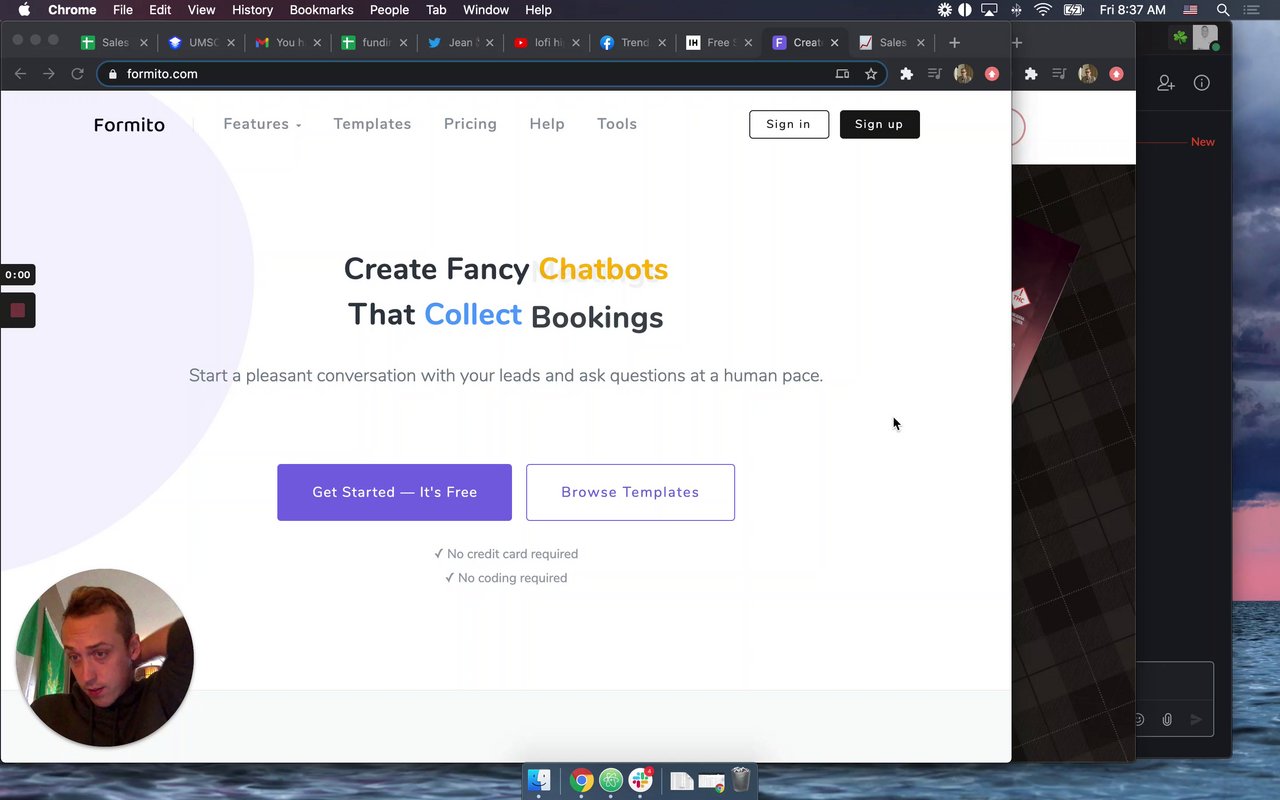Image resolution: width=1280 pixels, height=800 pixels.
Task: Click Get Started — It's Free
Action: [x=394, y=492]
